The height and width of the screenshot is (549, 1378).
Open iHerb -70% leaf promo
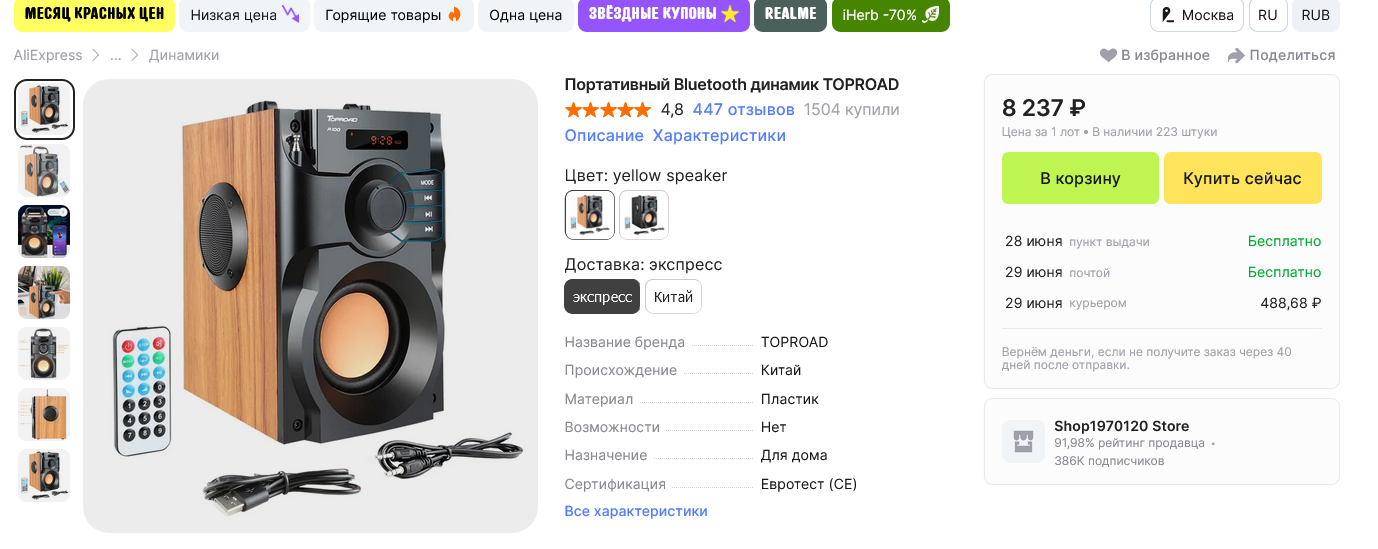[890, 15]
